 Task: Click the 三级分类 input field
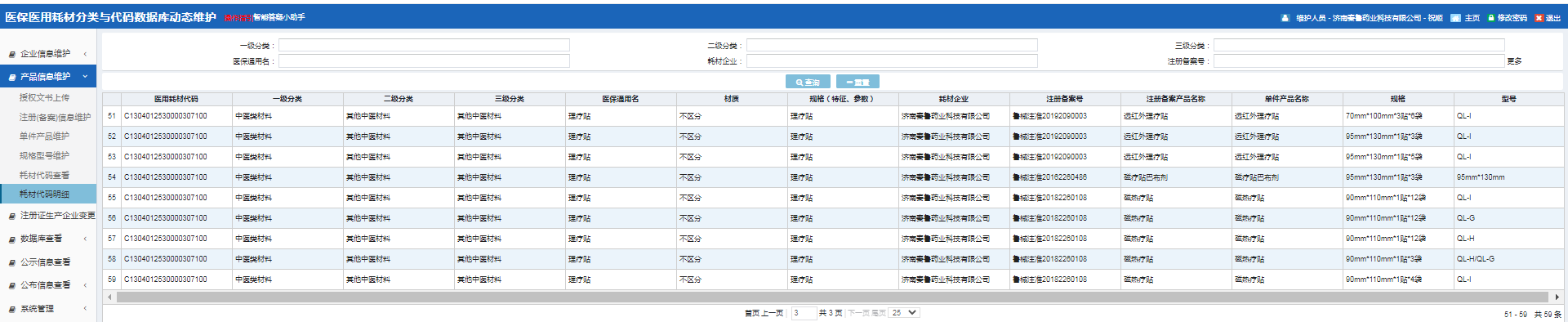[x=1359, y=46]
